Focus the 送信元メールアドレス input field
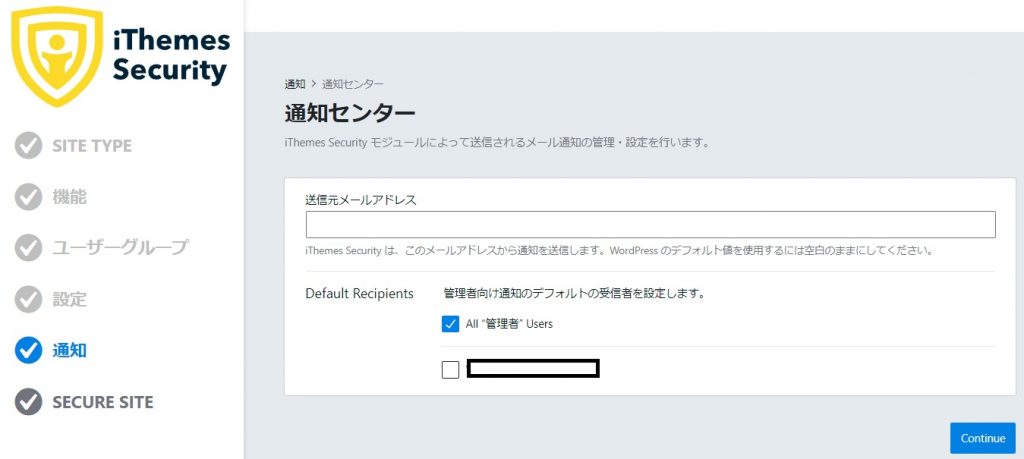Image resolution: width=1024 pixels, height=459 pixels. (x=650, y=225)
